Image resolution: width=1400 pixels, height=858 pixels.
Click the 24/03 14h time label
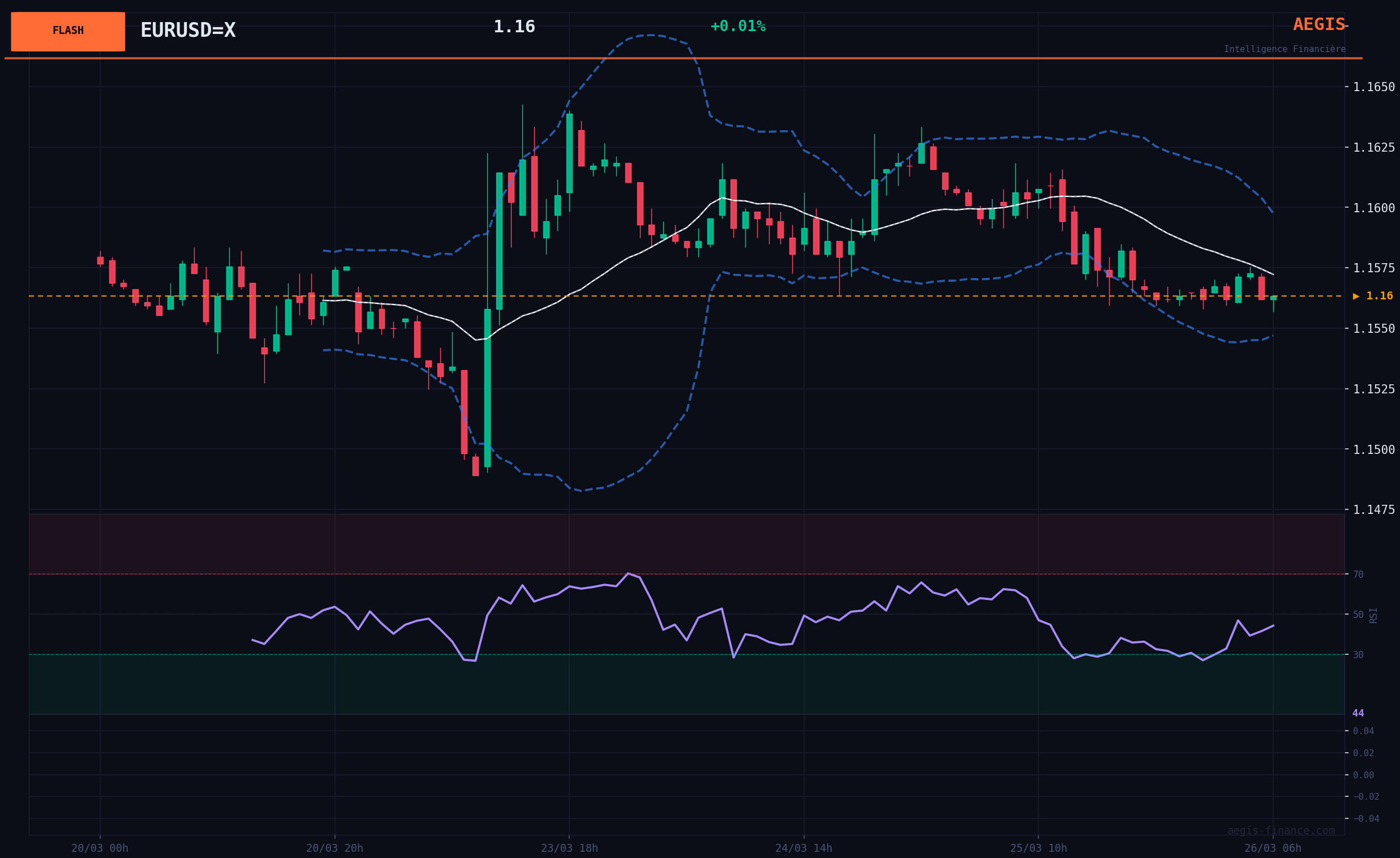pos(804,848)
